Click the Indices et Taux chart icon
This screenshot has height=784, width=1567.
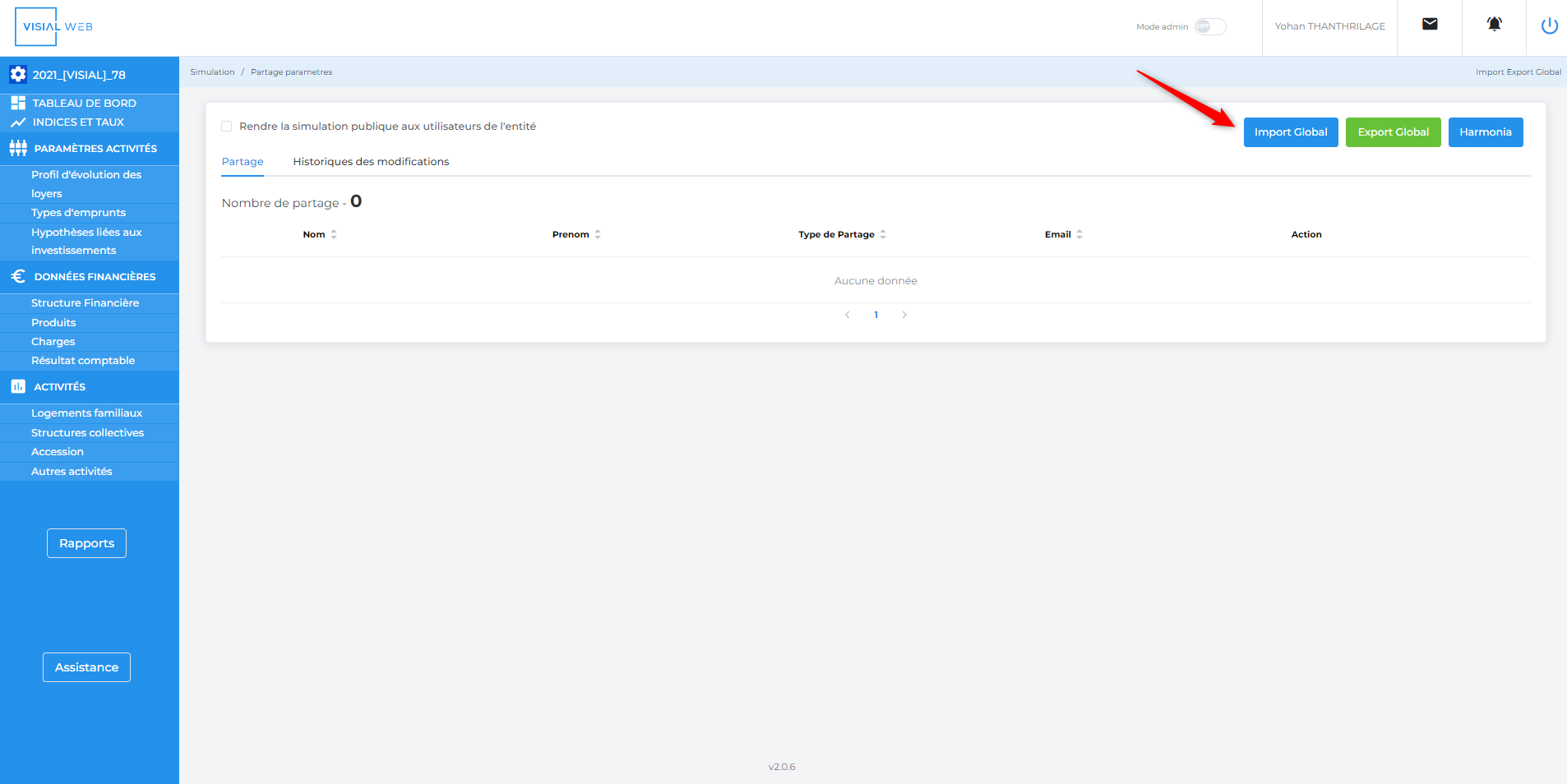pos(18,122)
